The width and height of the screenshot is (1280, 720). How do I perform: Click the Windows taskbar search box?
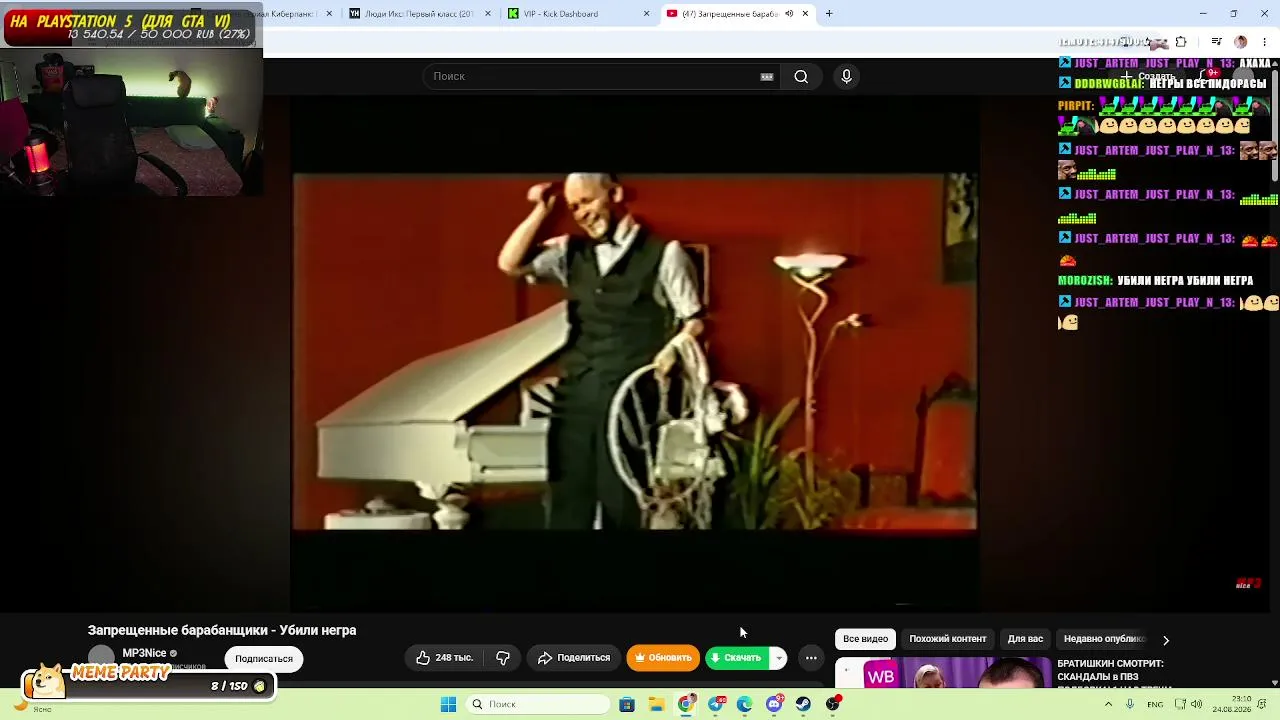539,704
